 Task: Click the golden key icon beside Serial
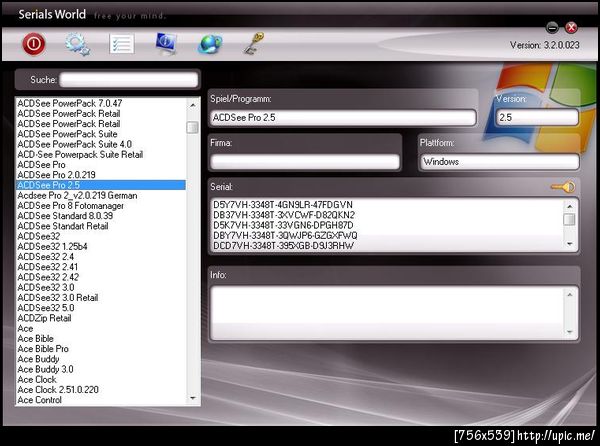[x=563, y=187]
